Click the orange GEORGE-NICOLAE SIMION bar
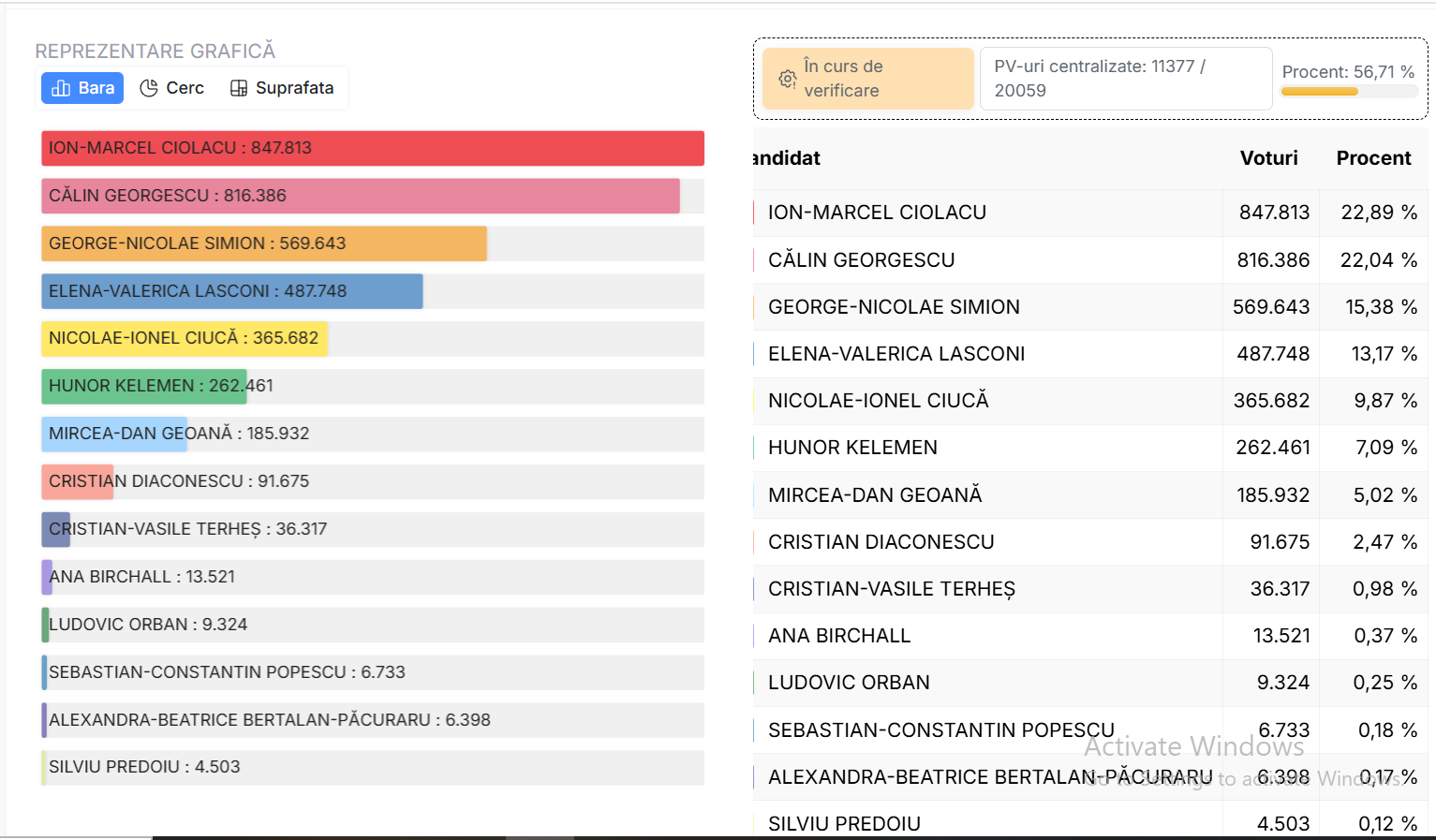 263,243
